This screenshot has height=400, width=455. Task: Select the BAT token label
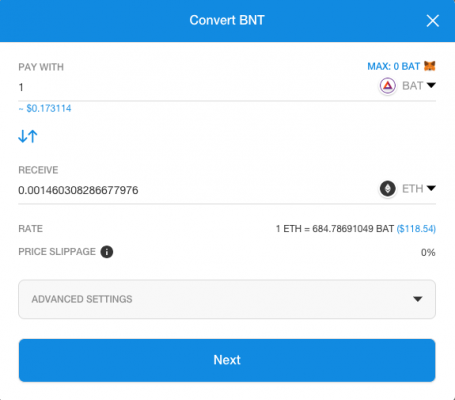412,86
